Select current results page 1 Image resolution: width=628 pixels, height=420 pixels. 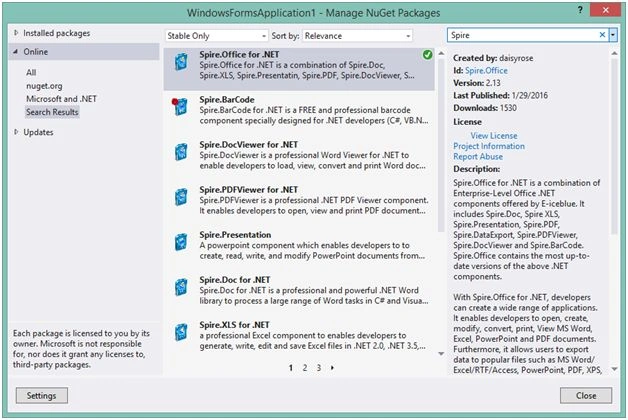coord(291,368)
